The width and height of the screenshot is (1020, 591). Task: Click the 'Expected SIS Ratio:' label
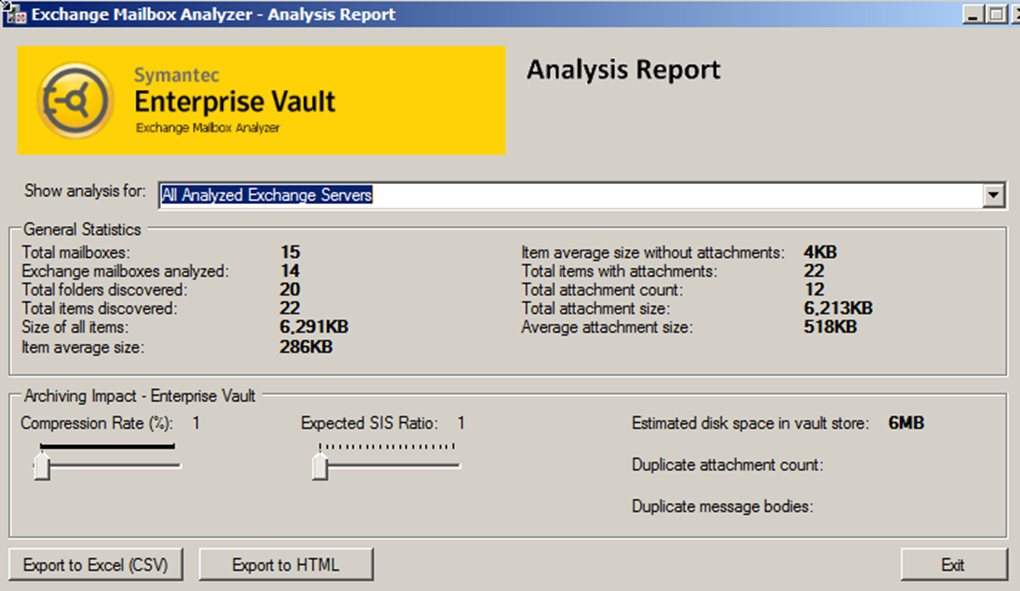tap(369, 423)
